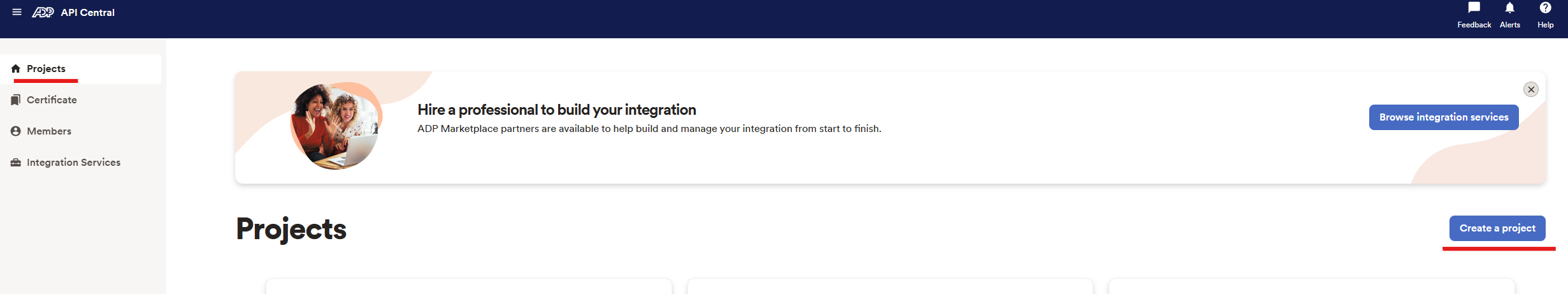Screen dimensions: 1568x294
Task: Click Browse integration services button
Action: pyautogui.click(x=1444, y=117)
